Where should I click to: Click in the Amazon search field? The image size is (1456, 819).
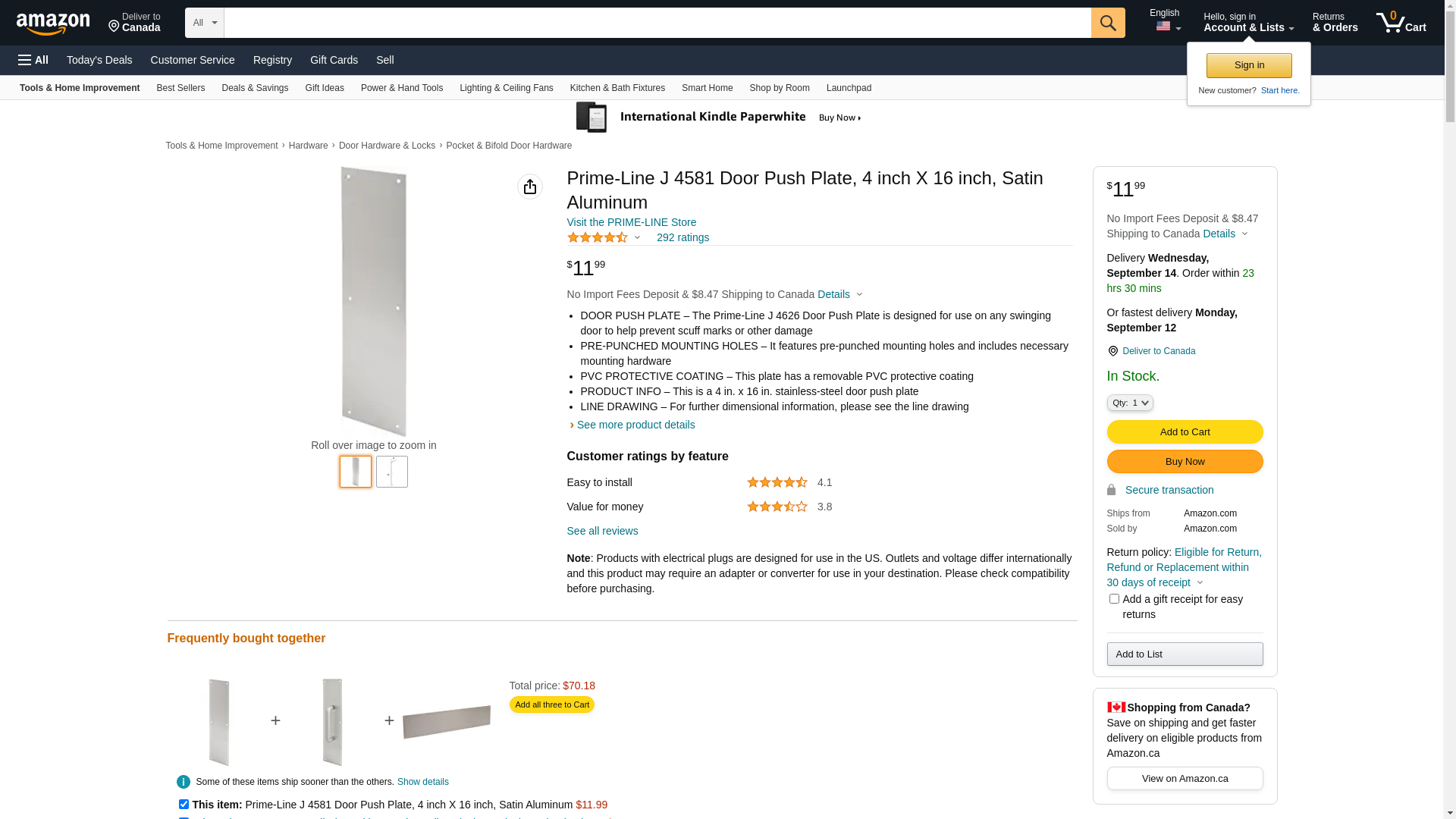(x=657, y=23)
